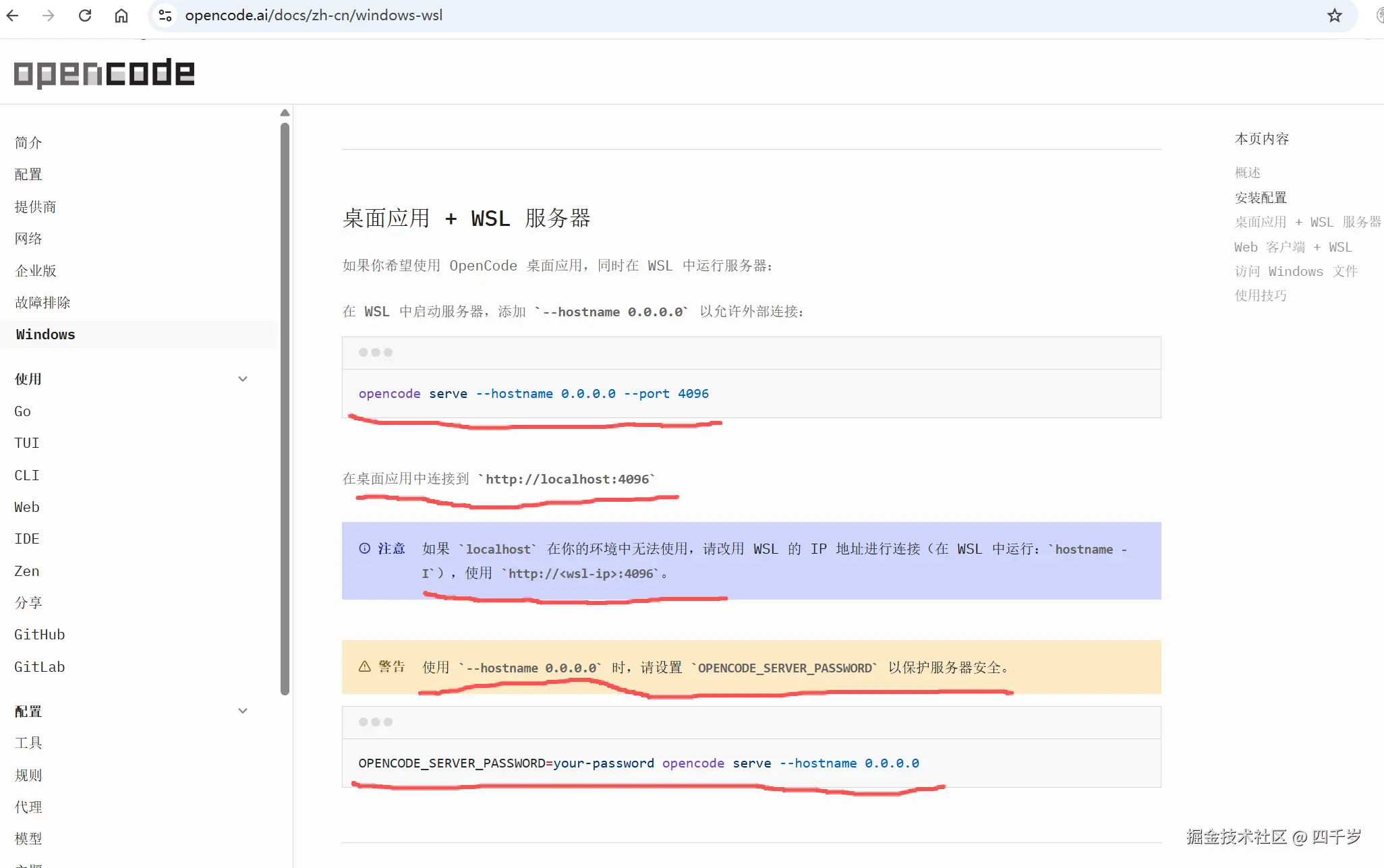Open the site information icon in address bar
1384x868 pixels.
tap(164, 15)
